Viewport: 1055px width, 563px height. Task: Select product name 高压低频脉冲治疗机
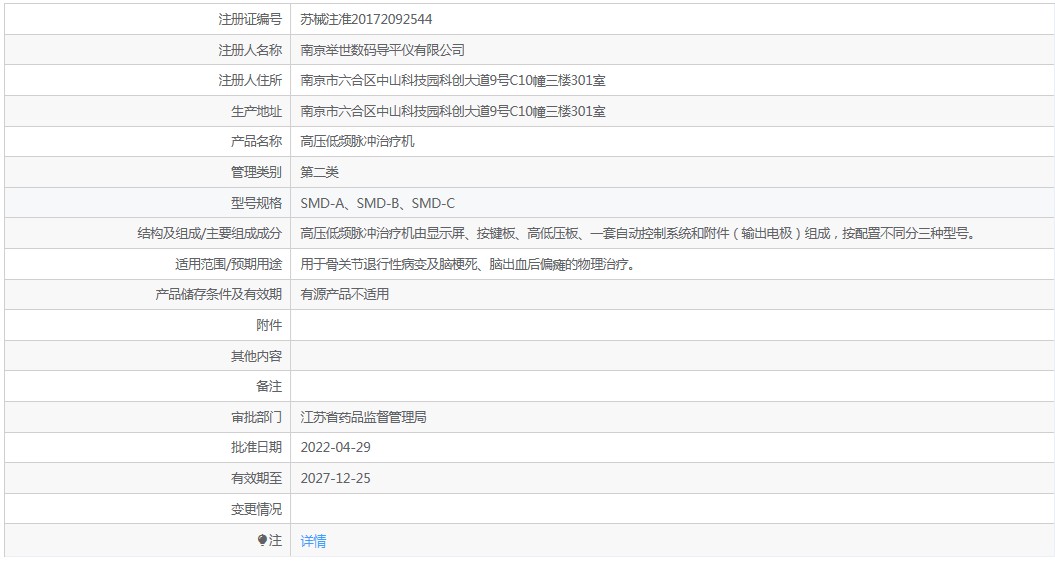tap(357, 141)
